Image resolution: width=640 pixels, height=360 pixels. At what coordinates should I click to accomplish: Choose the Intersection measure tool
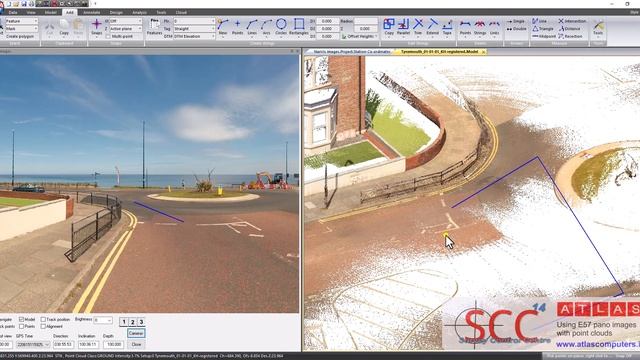[572, 21]
